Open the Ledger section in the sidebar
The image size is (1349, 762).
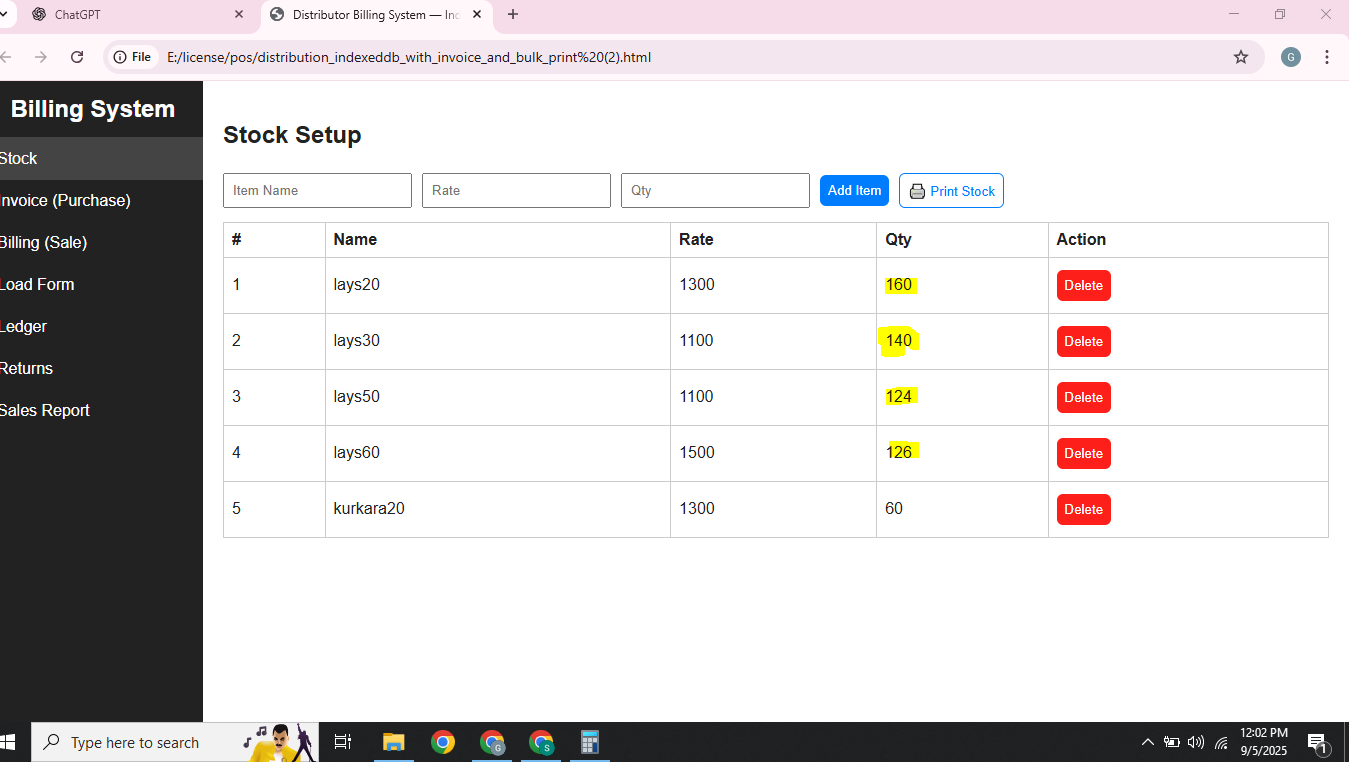(24, 326)
